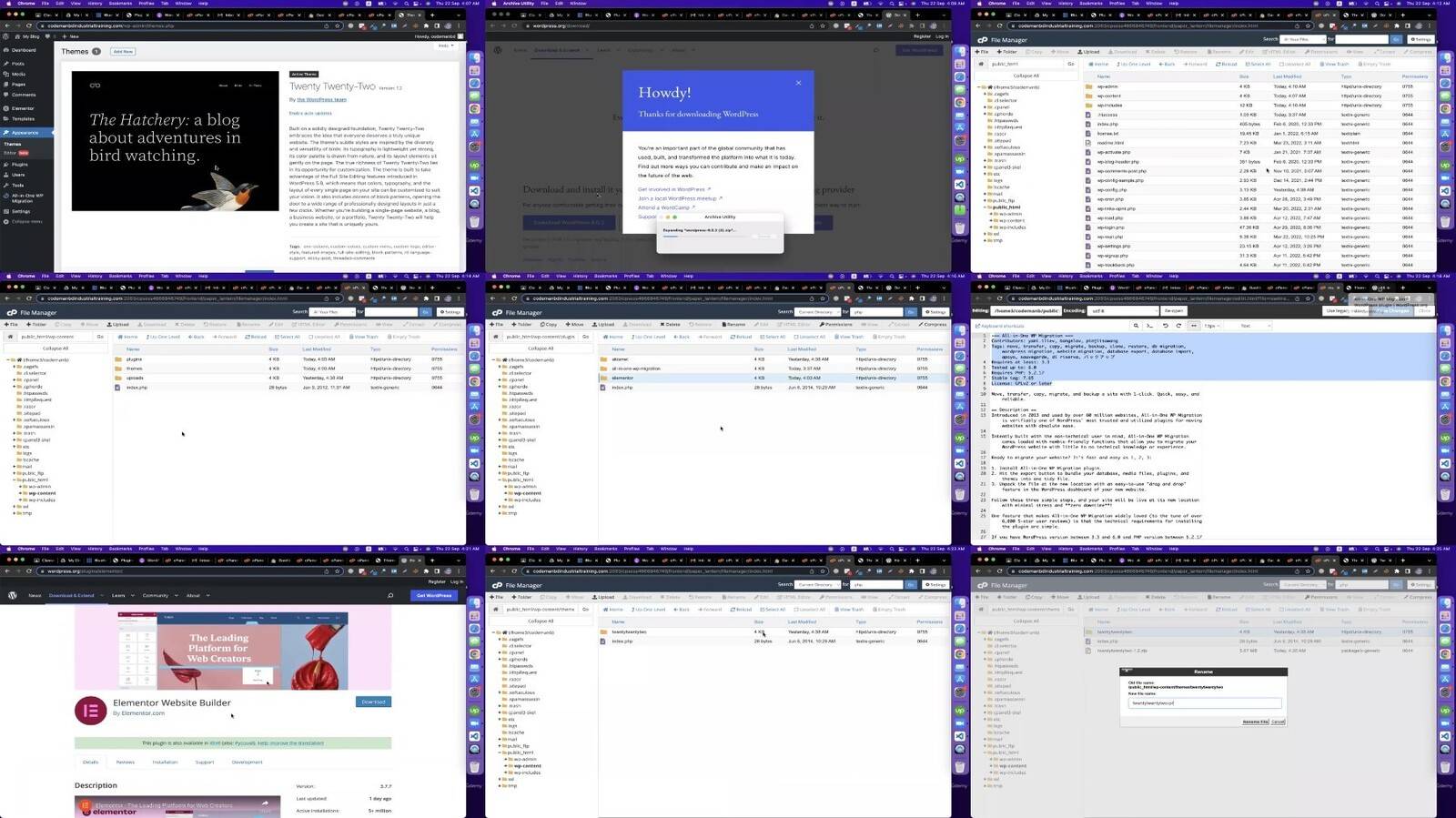Switch to the Reviews tab on Elementor page
Screen dimensions: 1456x818
126,762
